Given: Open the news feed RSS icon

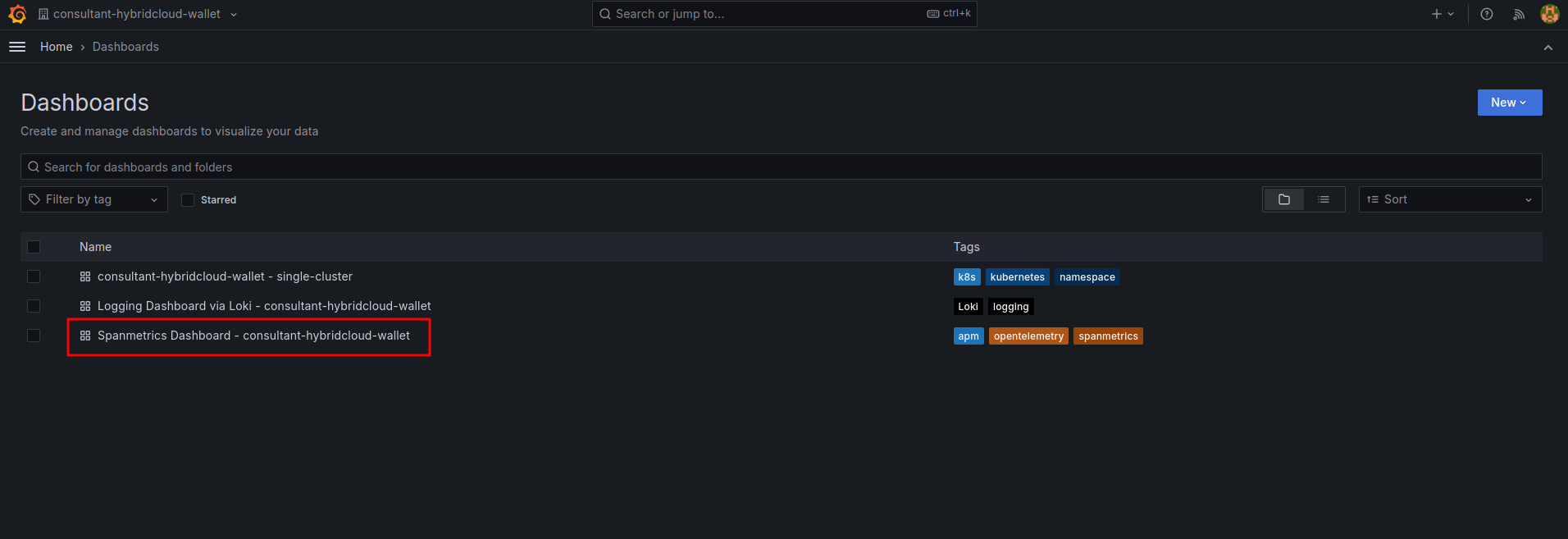Looking at the screenshot, I should coord(1519,14).
